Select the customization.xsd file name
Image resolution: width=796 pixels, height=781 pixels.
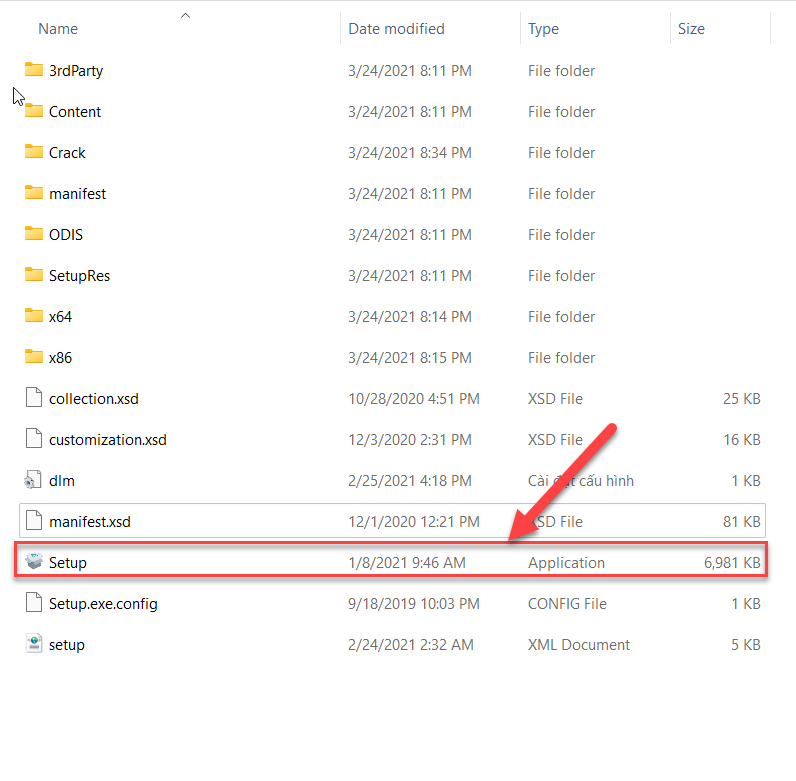[x=107, y=439]
